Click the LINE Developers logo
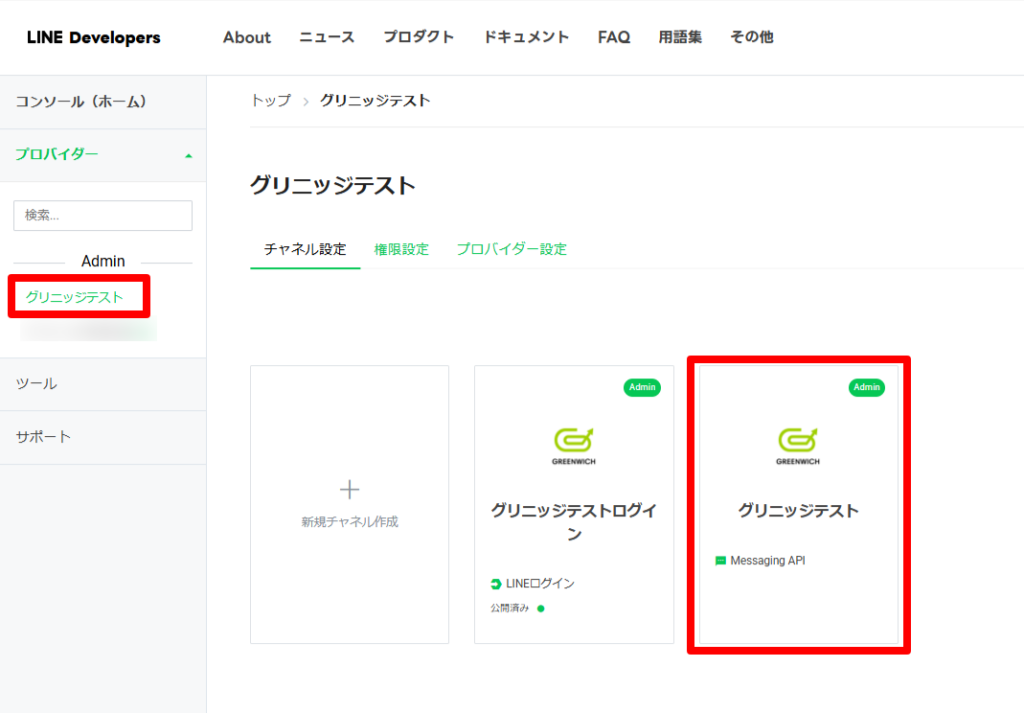 tap(93, 37)
